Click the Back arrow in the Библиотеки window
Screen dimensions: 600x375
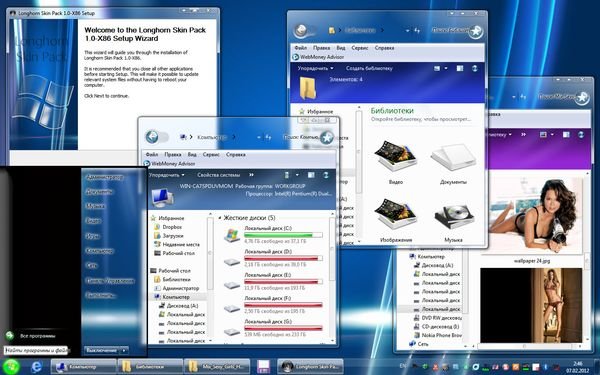301,30
